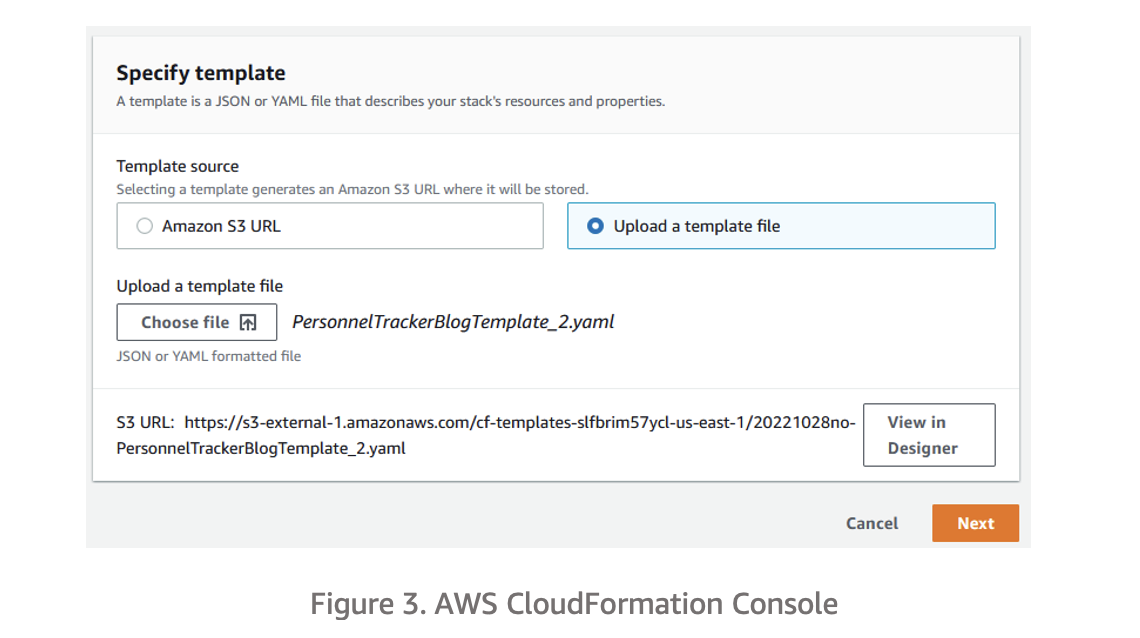1140x638 pixels.
Task: Click the s3-external-1.amazonaws.com URL text
Action: pyautogui.click(x=520, y=422)
